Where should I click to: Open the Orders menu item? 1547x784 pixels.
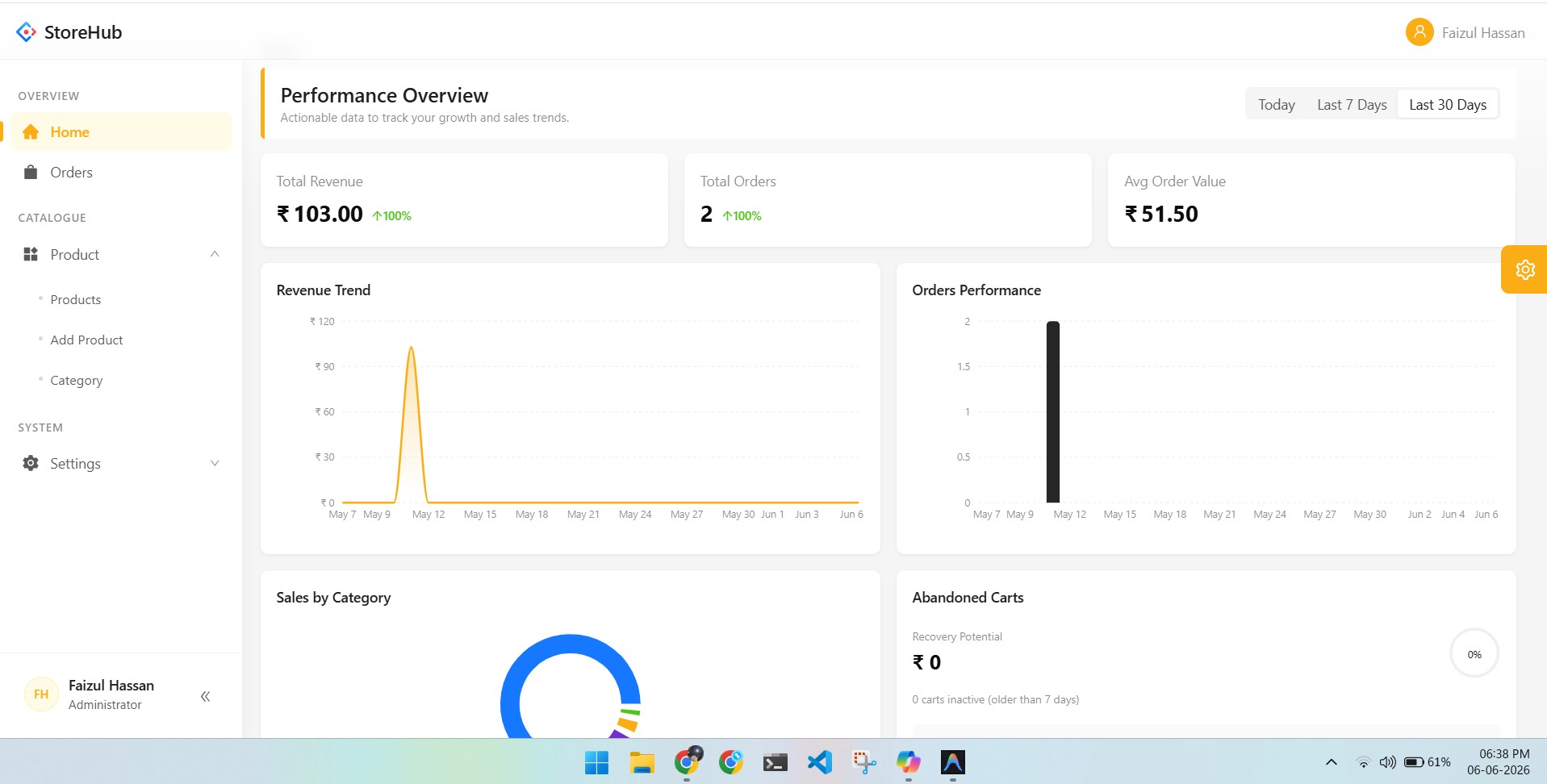tap(122, 172)
